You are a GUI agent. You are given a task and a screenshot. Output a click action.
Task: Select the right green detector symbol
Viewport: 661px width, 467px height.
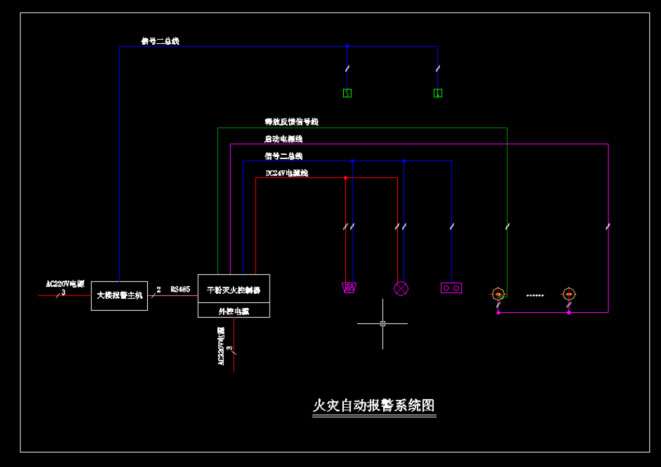pos(438,93)
